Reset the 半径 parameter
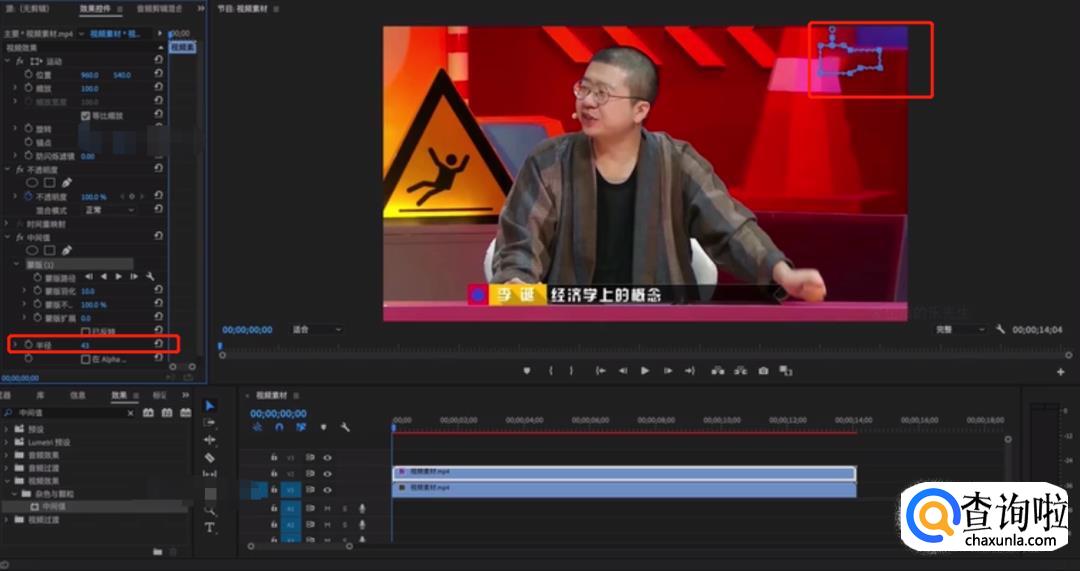This screenshot has height=571, width=1080. 158,344
